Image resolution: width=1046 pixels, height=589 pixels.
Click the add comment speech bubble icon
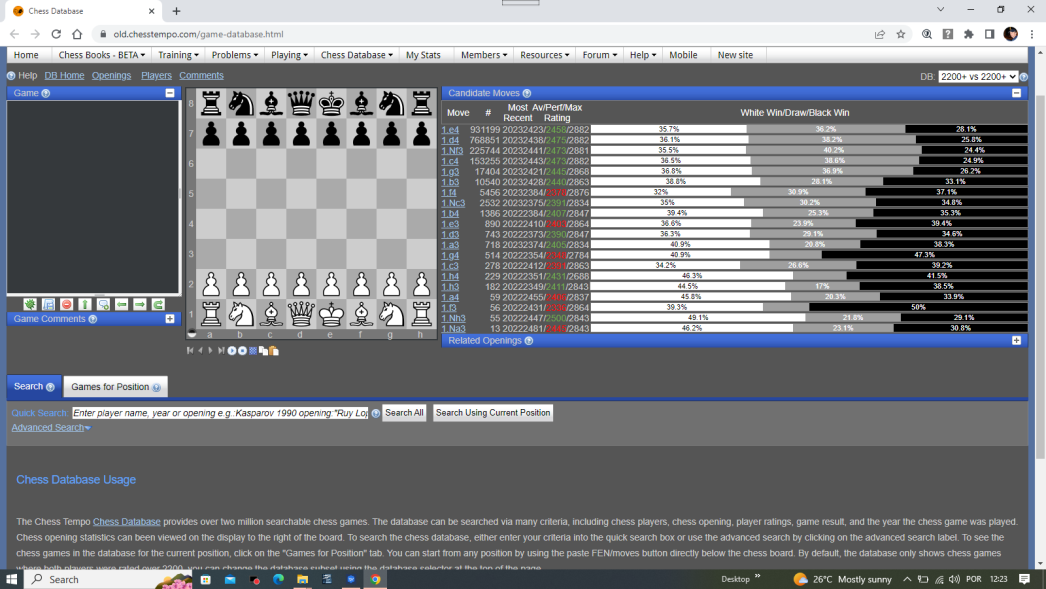103,304
